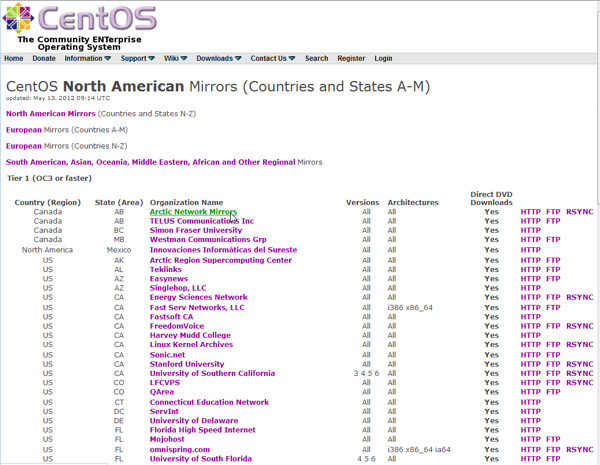Open the Search page
The image size is (600, 465).
coord(316,59)
